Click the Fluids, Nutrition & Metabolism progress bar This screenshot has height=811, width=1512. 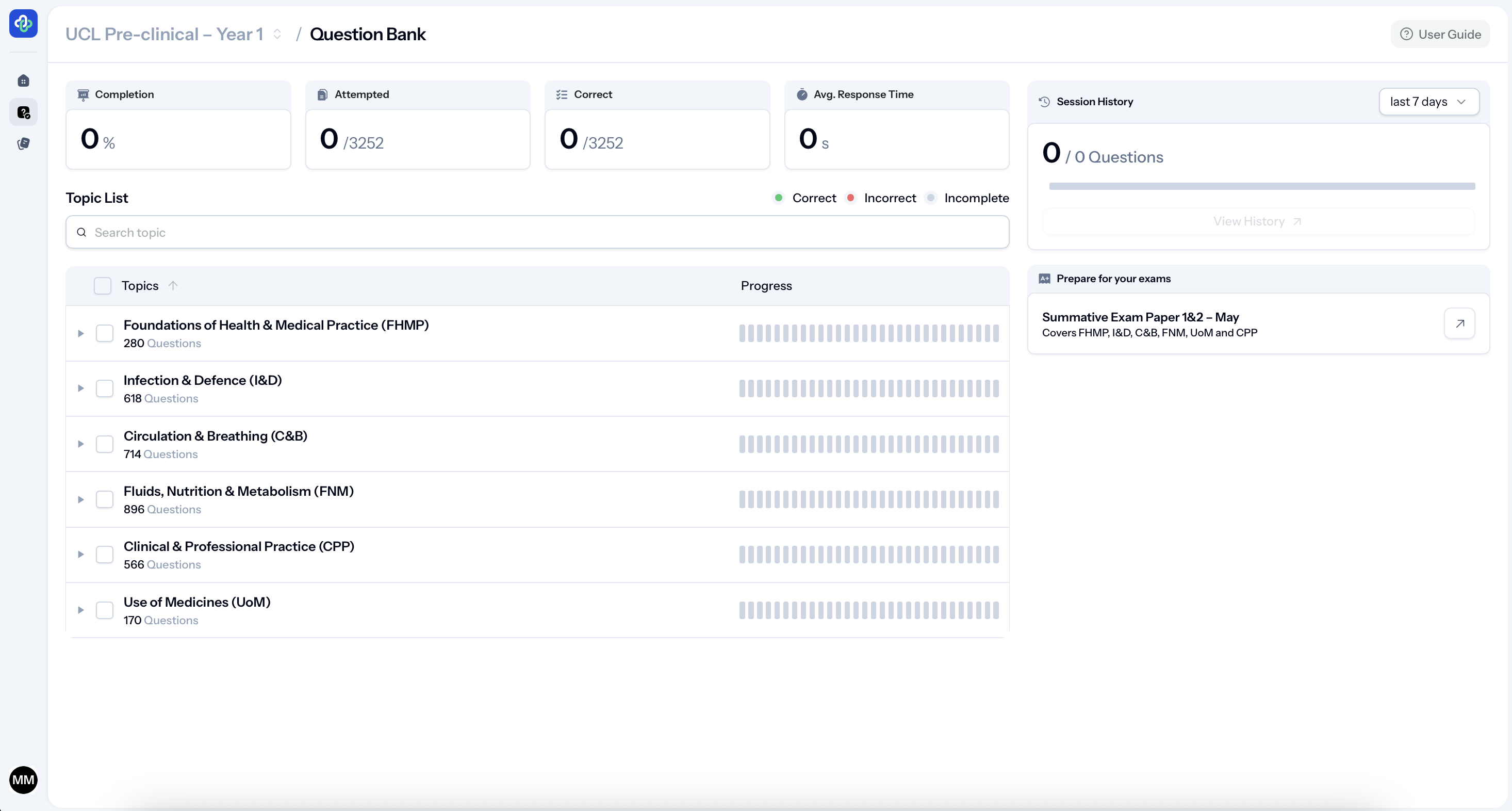click(869, 499)
